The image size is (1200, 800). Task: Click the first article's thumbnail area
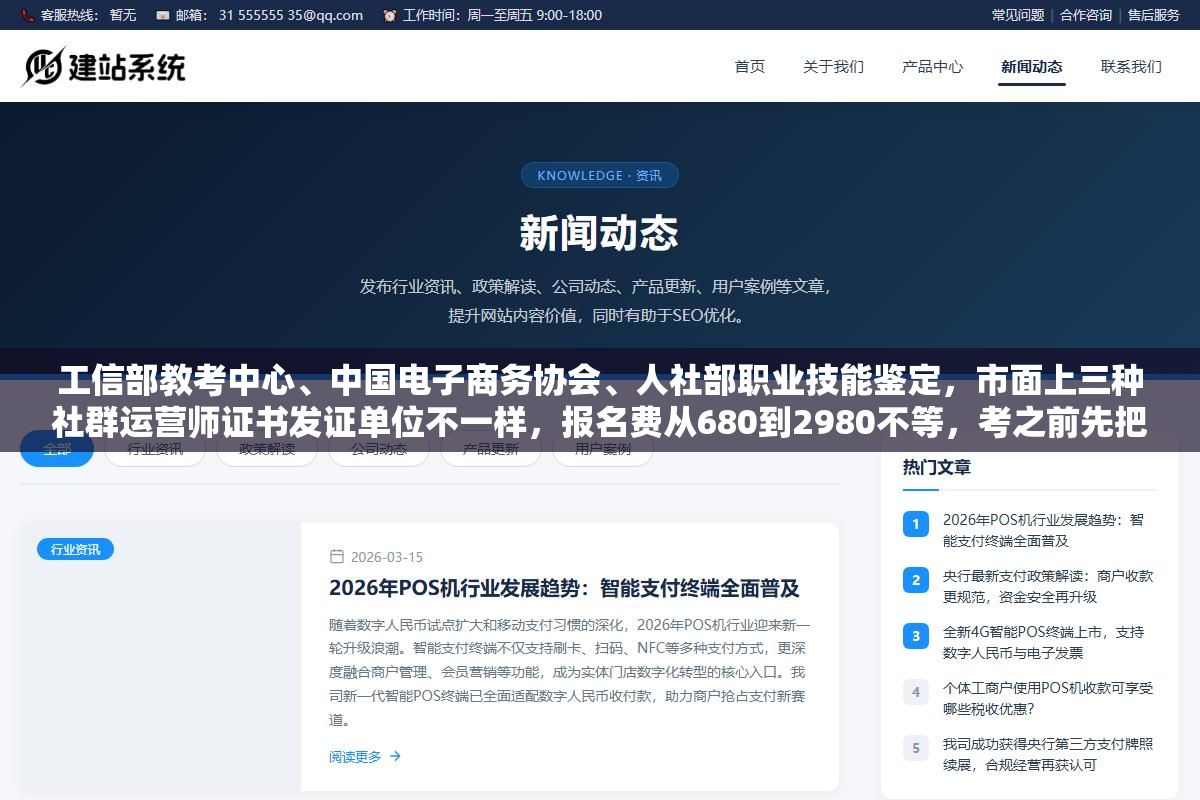click(x=160, y=656)
